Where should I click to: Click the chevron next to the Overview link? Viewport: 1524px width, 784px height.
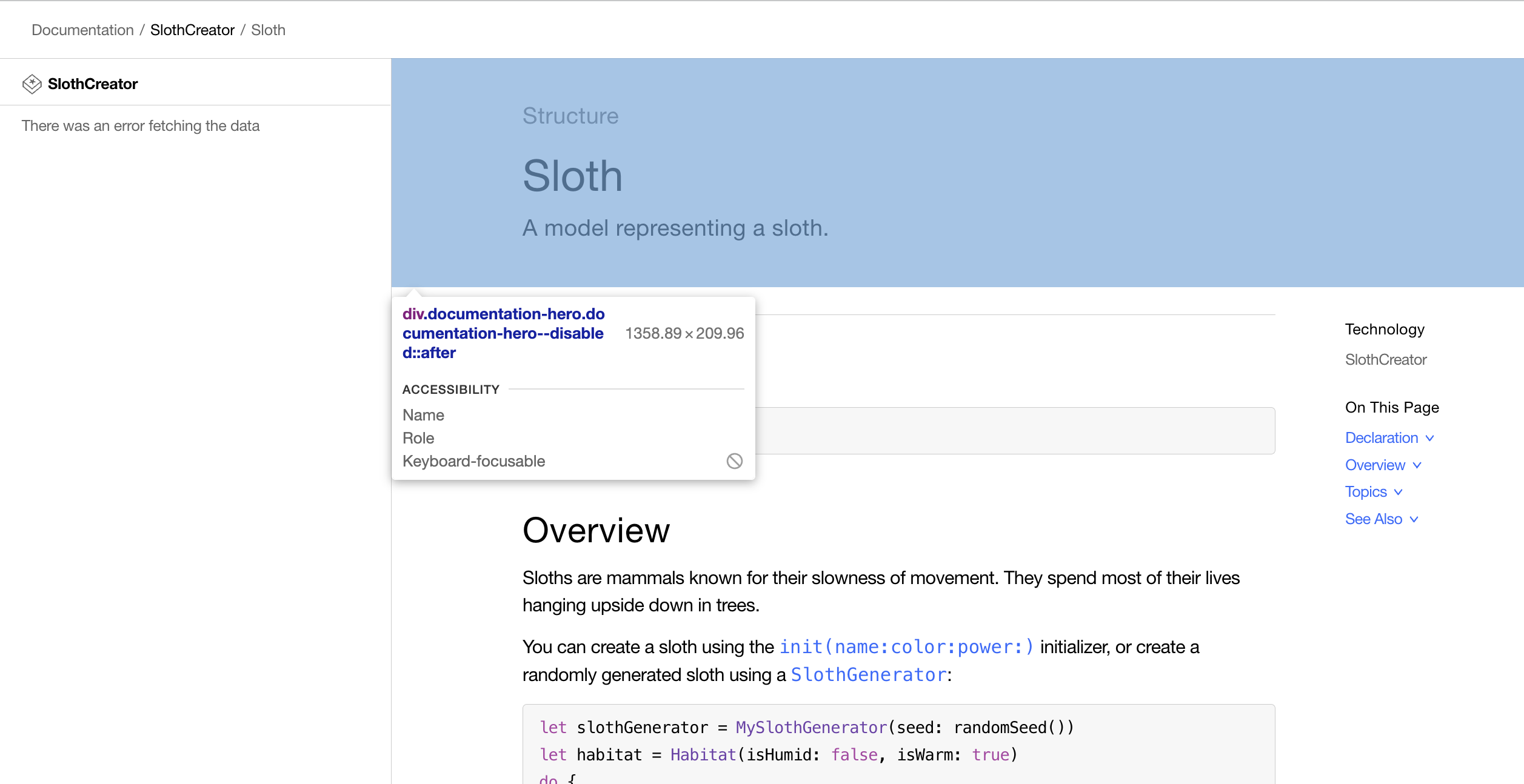pos(1417,465)
